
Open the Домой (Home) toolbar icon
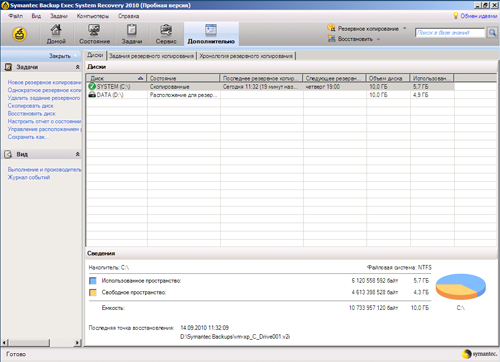pos(56,34)
